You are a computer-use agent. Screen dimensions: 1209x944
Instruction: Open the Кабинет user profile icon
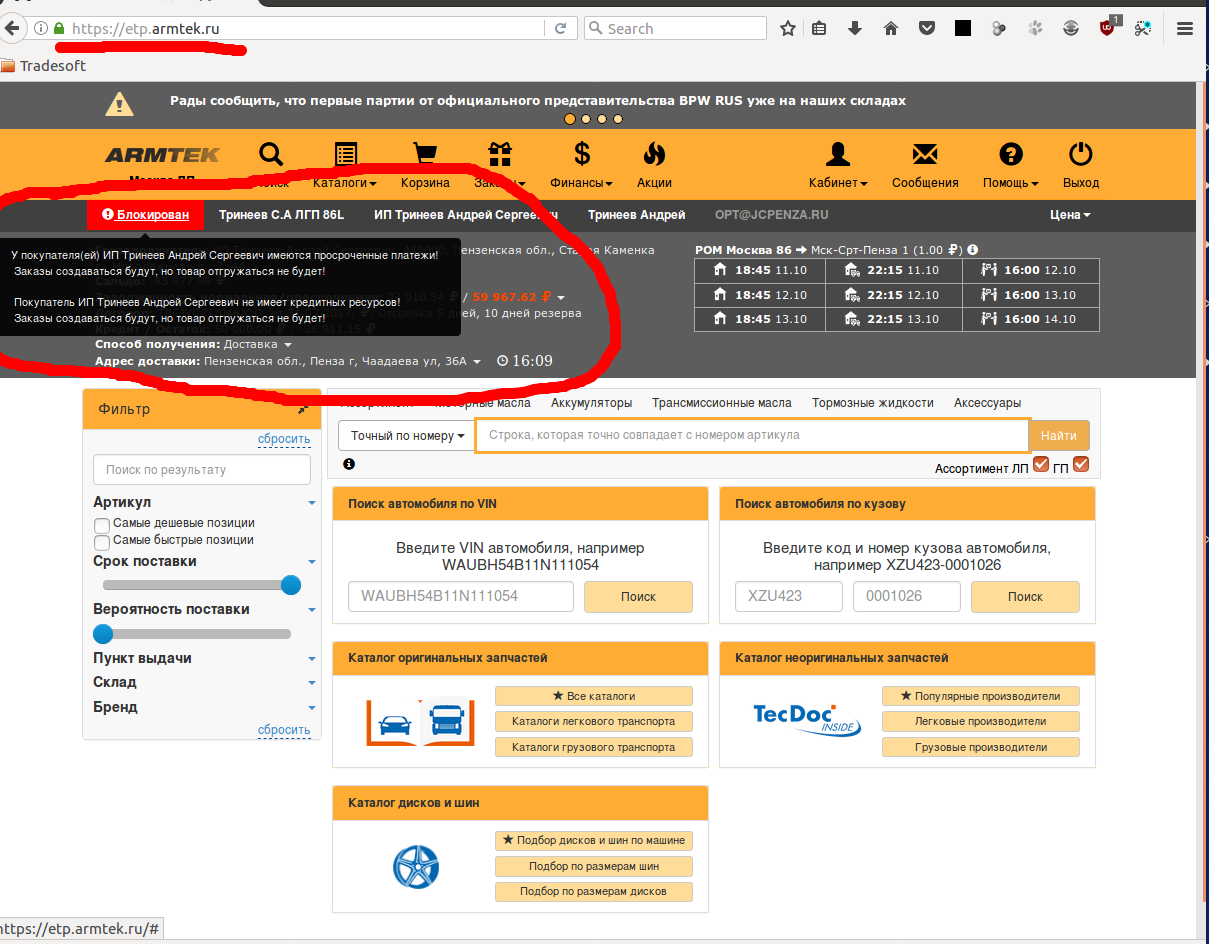pyautogui.click(x=837, y=154)
